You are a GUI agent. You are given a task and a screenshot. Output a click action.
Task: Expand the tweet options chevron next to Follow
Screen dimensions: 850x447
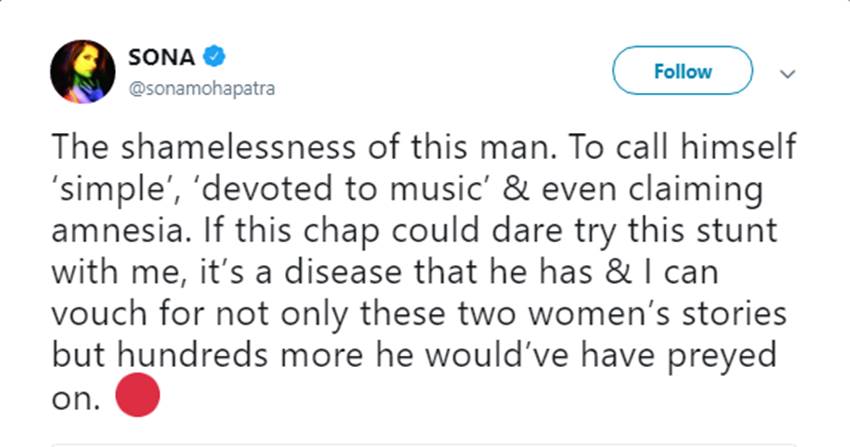(788, 73)
